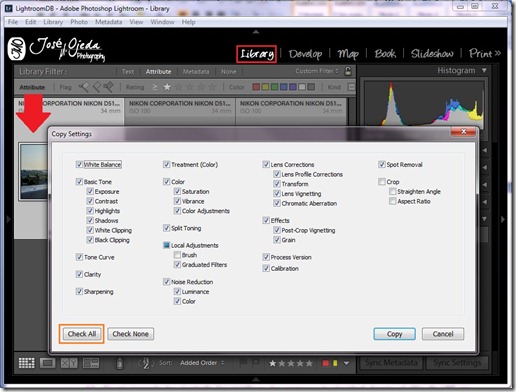Uncheck White Balance checkbox

tap(79, 164)
